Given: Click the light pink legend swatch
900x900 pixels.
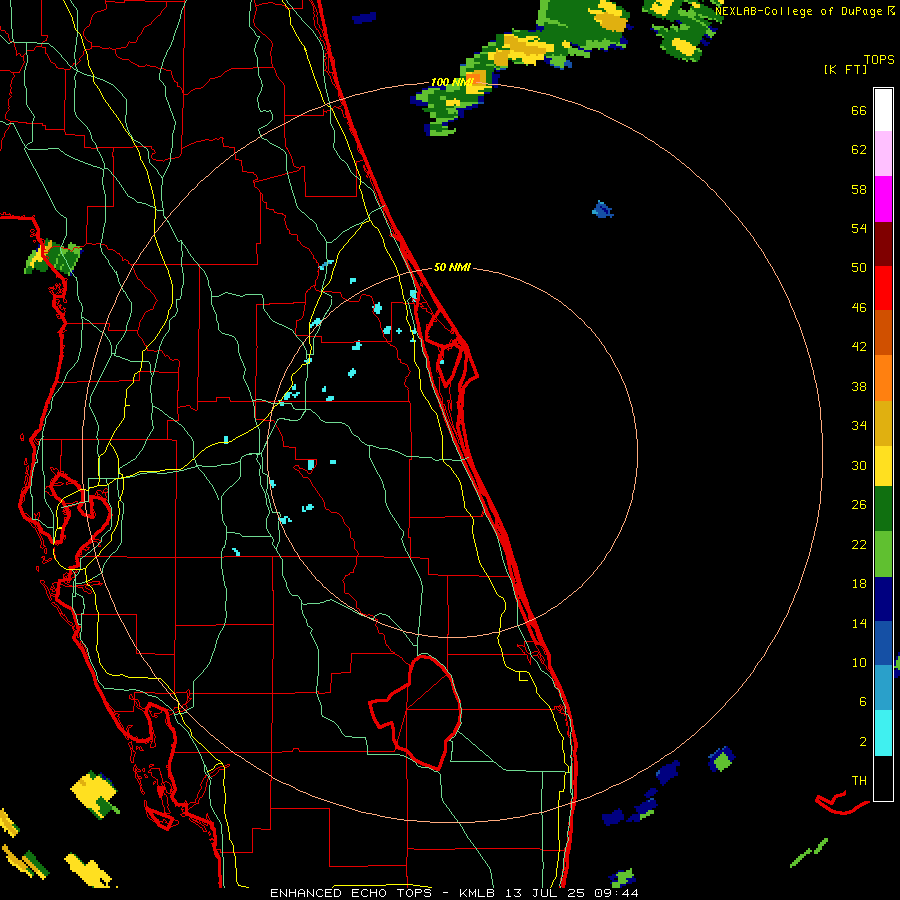Looking at the screenshot, I should coord(883,153).
